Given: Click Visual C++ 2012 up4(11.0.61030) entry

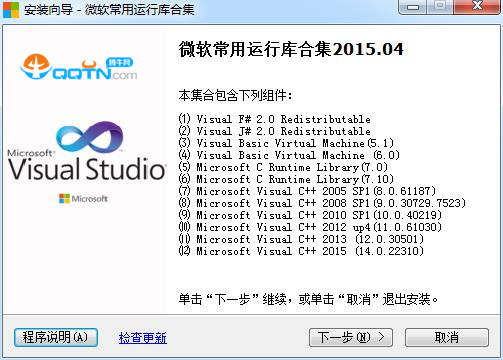Looking at the screenshot, I should point(310,227).
